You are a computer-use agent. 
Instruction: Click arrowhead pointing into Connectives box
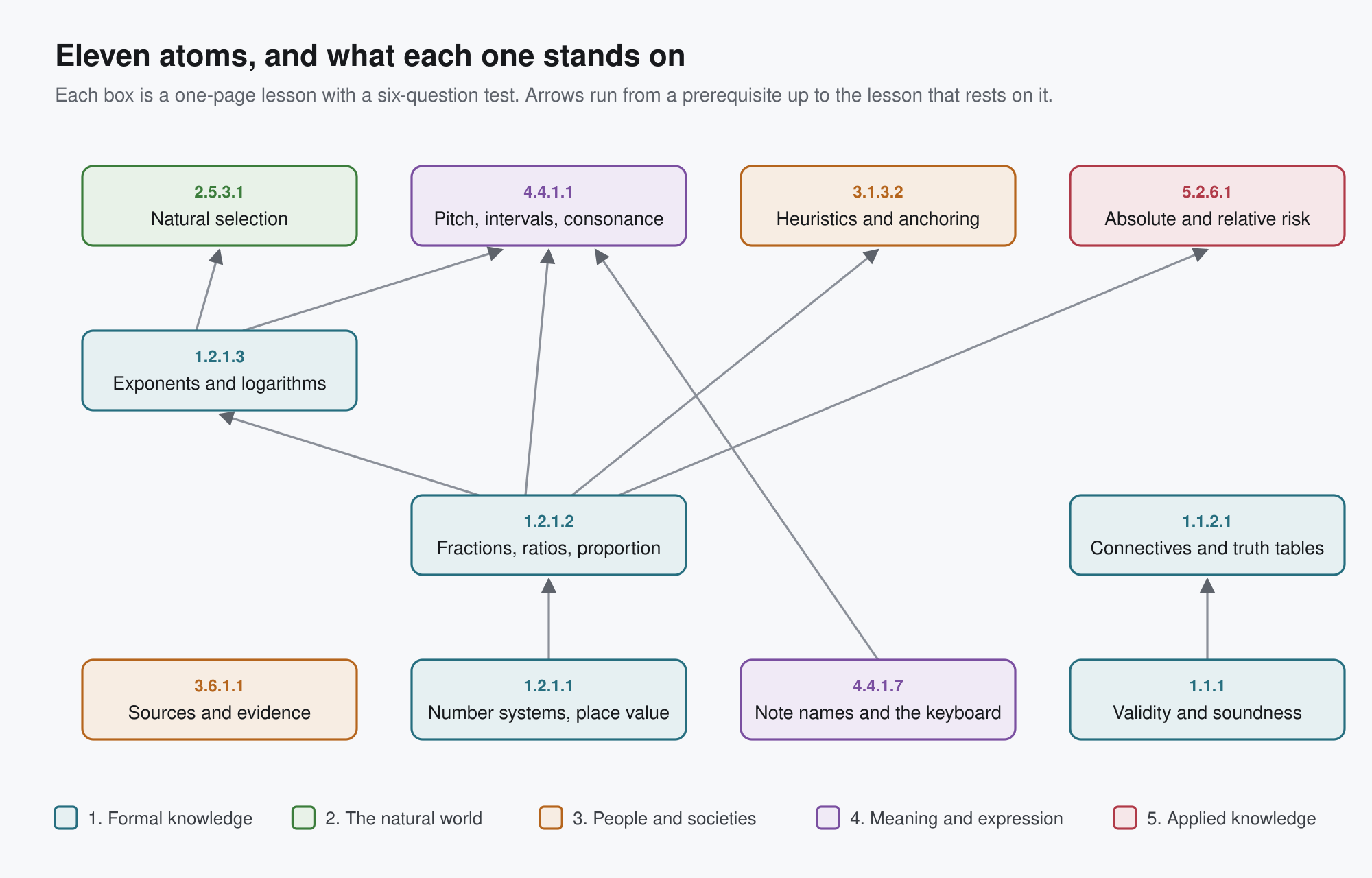point(1207,585)
